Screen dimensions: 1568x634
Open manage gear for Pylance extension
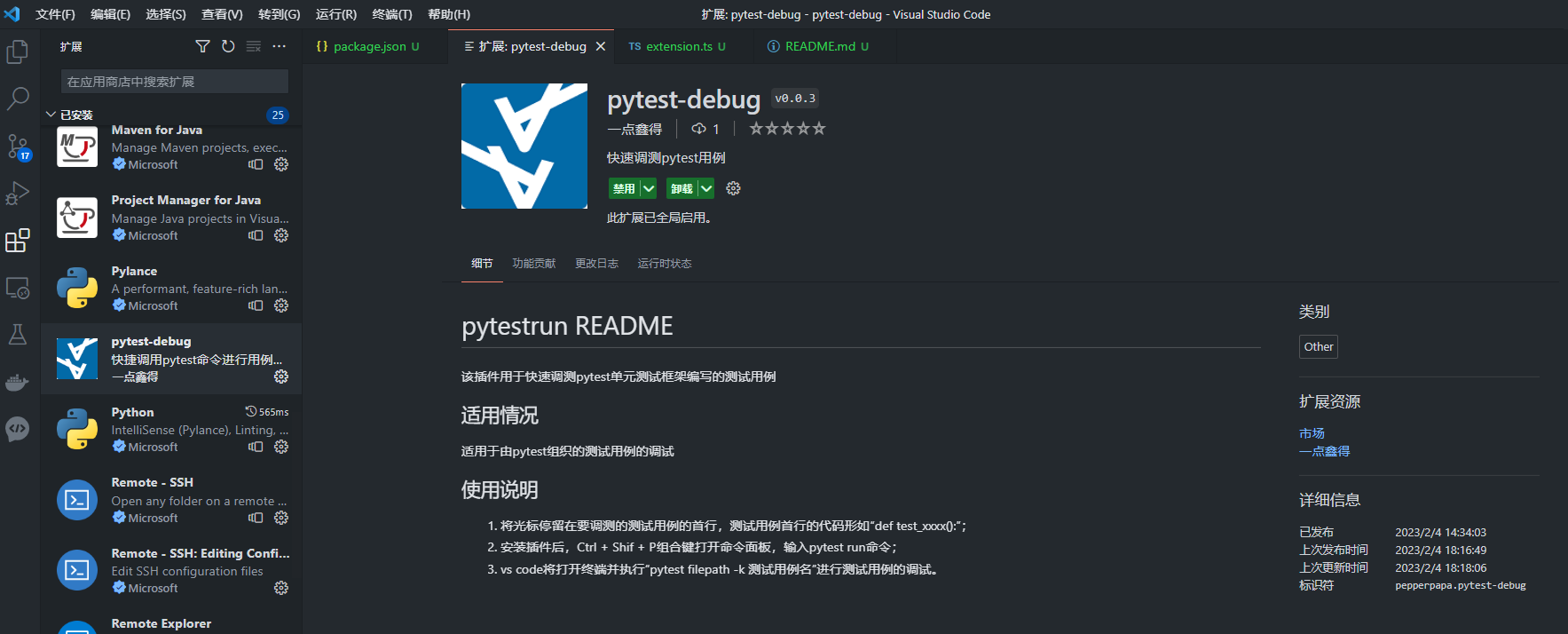click(x=281, y=305)
